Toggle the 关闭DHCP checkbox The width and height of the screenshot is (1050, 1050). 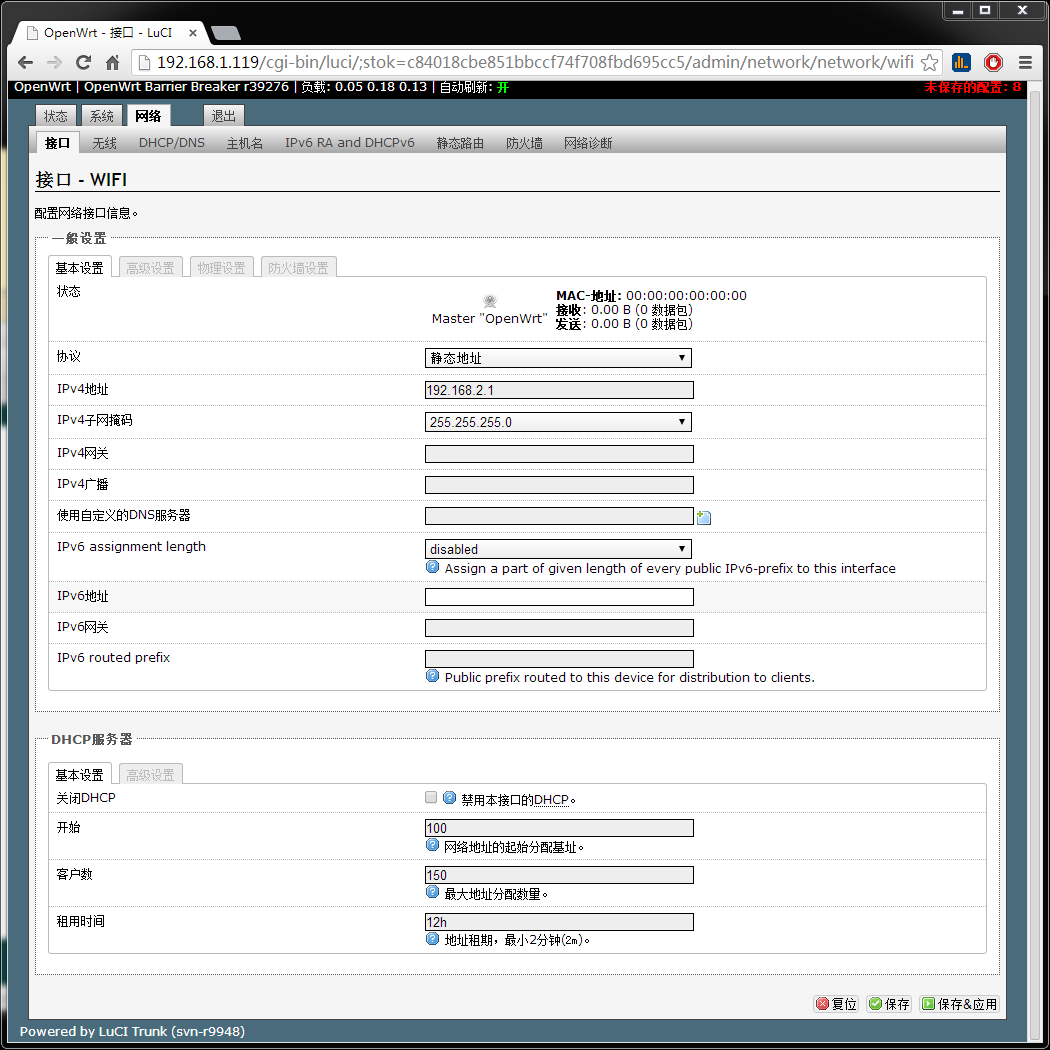[x=431, y=797]
